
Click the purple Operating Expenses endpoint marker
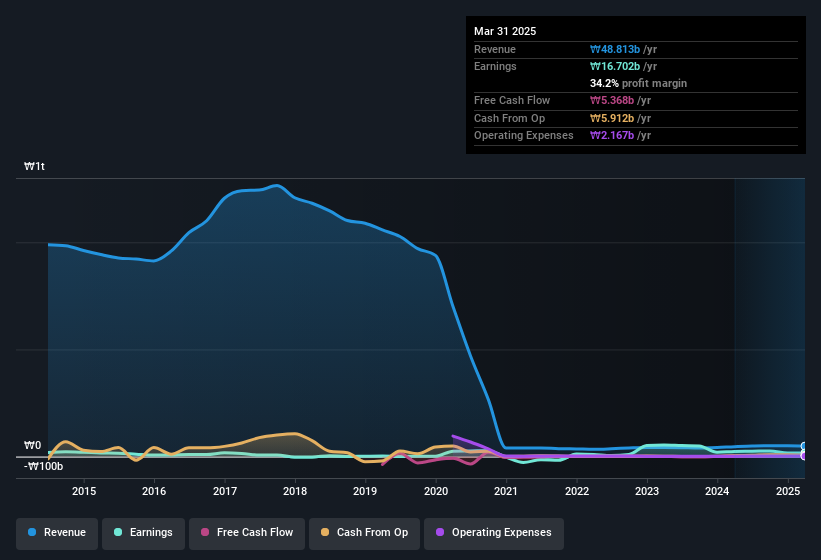point(804,456)
